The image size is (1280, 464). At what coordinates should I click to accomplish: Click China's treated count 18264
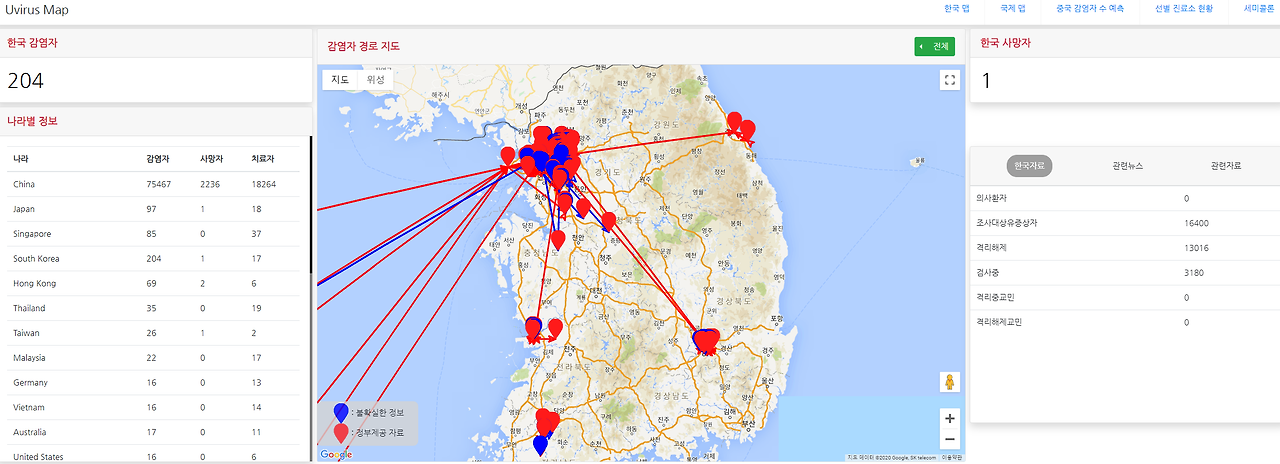[264, 184]
